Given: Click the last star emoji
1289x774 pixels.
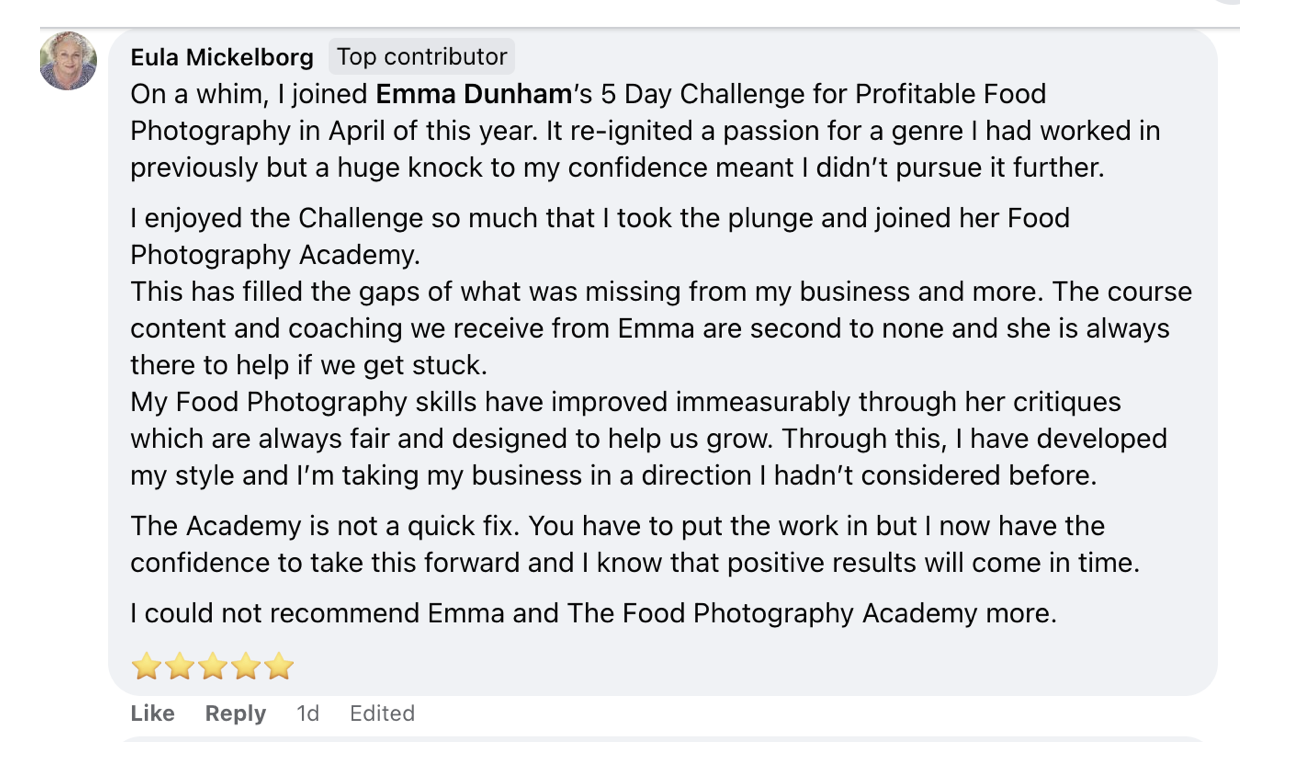Looking at the screenshot, I should [278, 666].
